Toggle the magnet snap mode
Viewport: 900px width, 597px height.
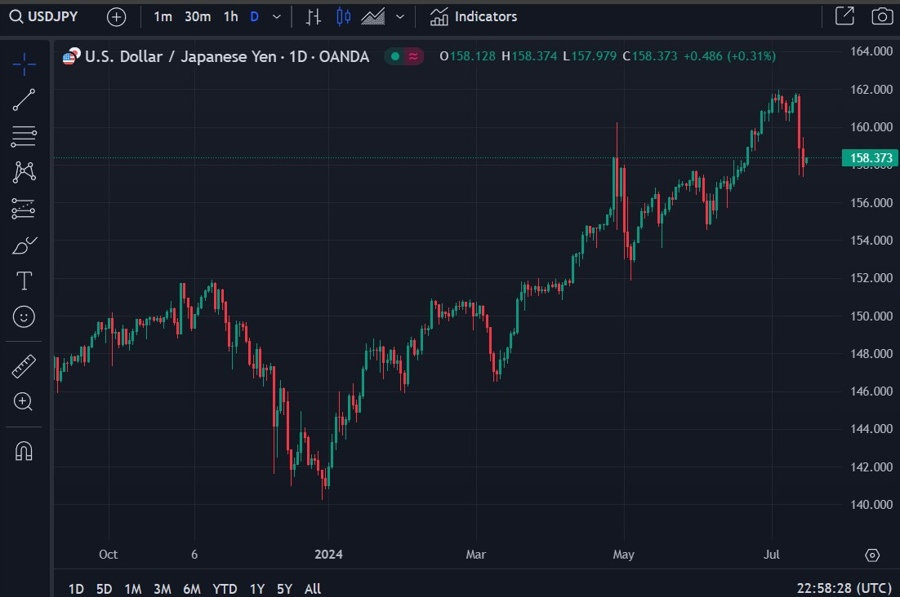tap(24, 451)
